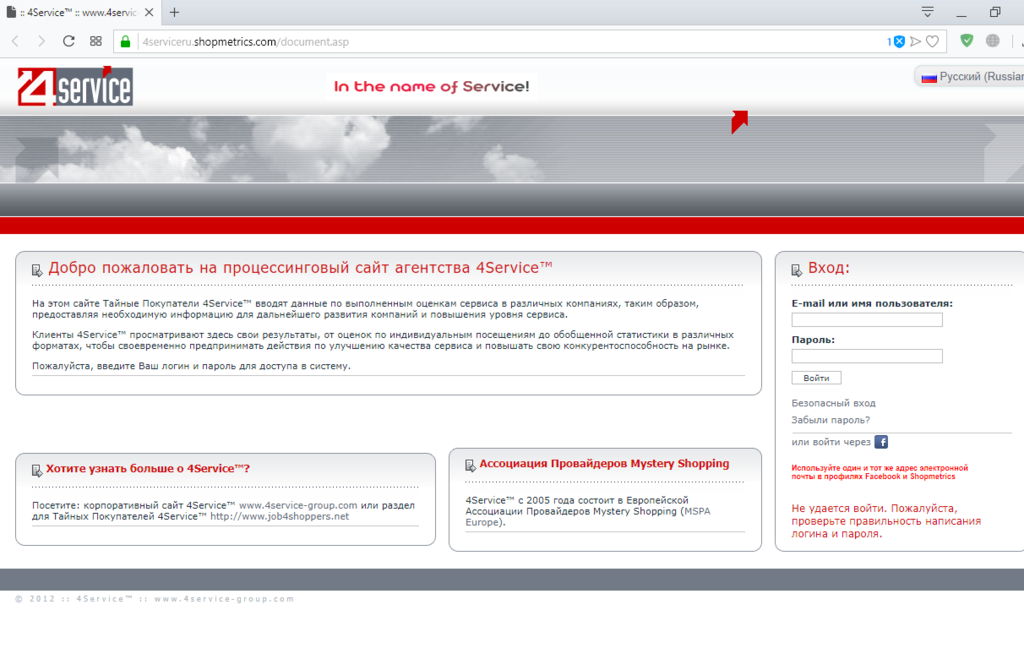Click the footer www.4service-group.com text

[x=224, y=599]
